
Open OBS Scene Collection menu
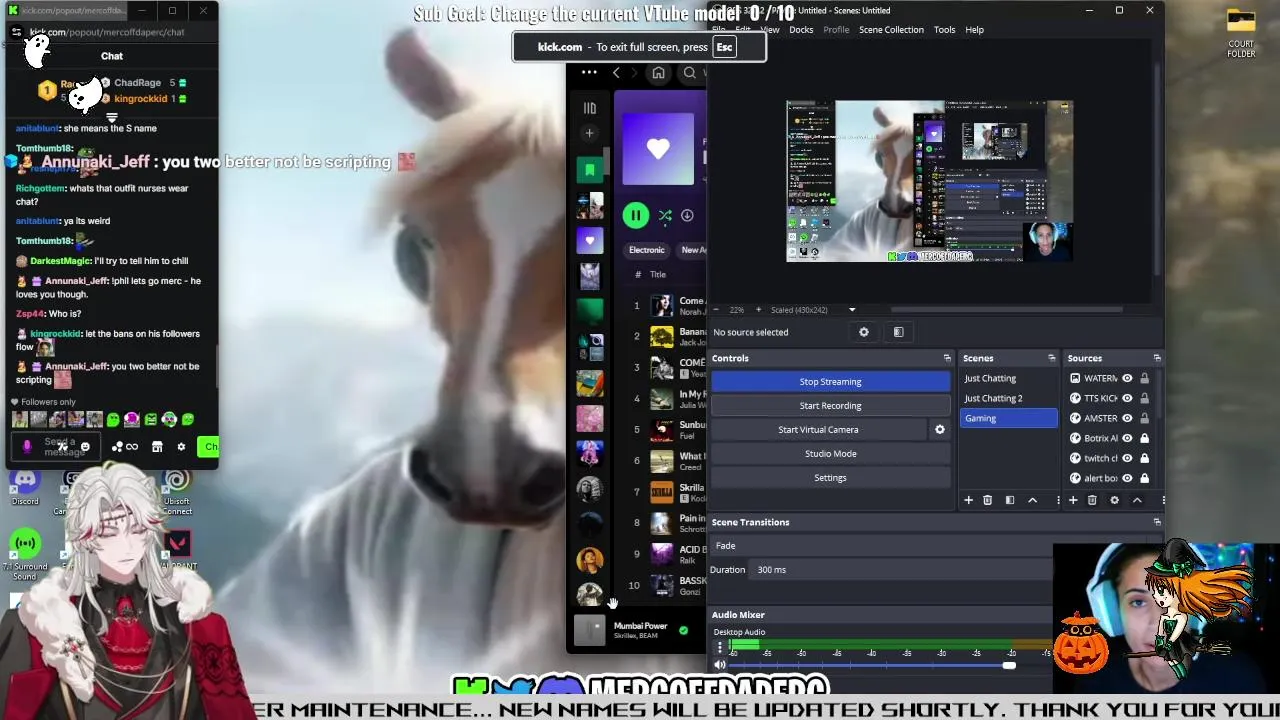click(891, 30)
